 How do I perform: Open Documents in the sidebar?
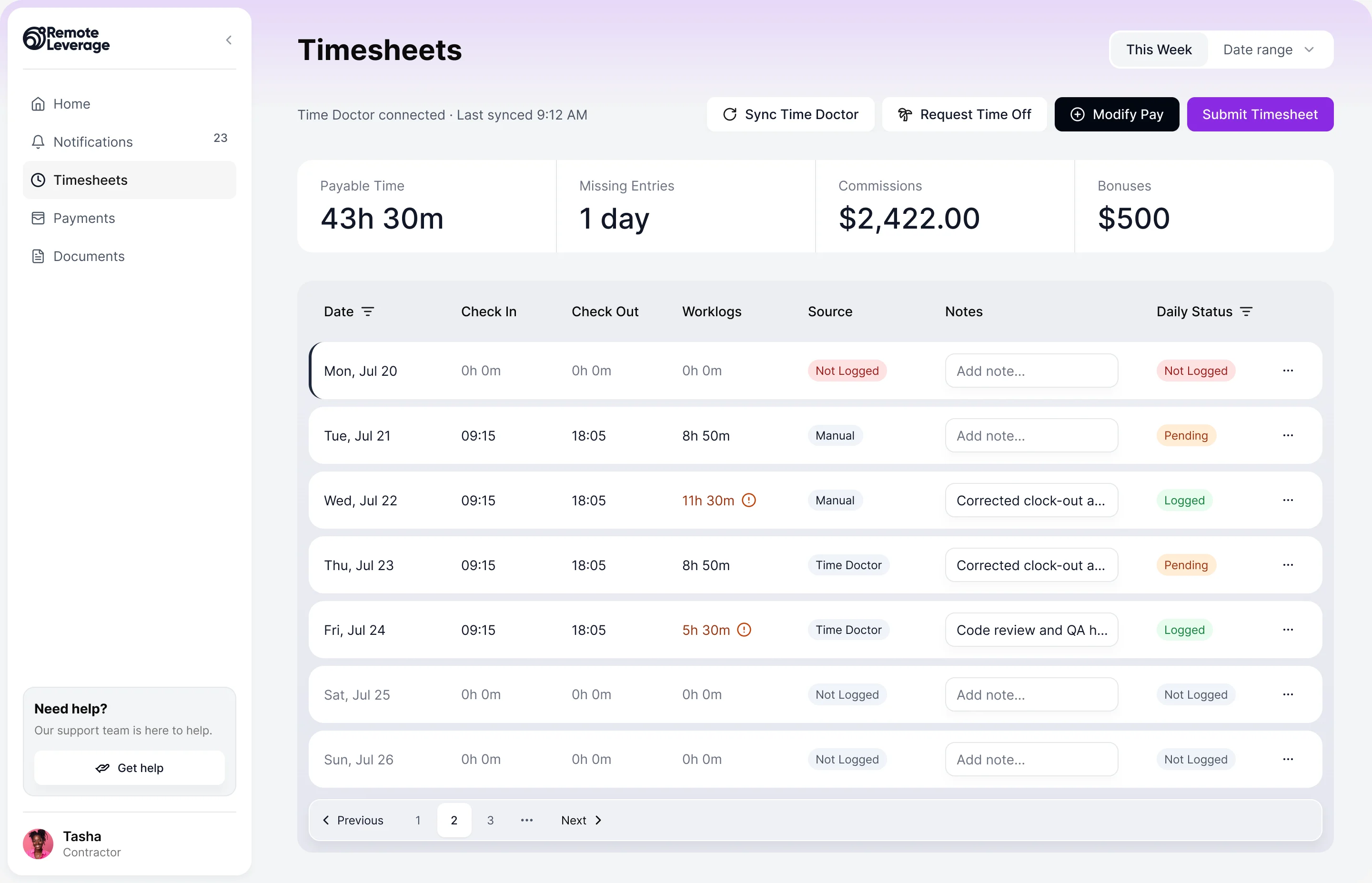[130, 256]
